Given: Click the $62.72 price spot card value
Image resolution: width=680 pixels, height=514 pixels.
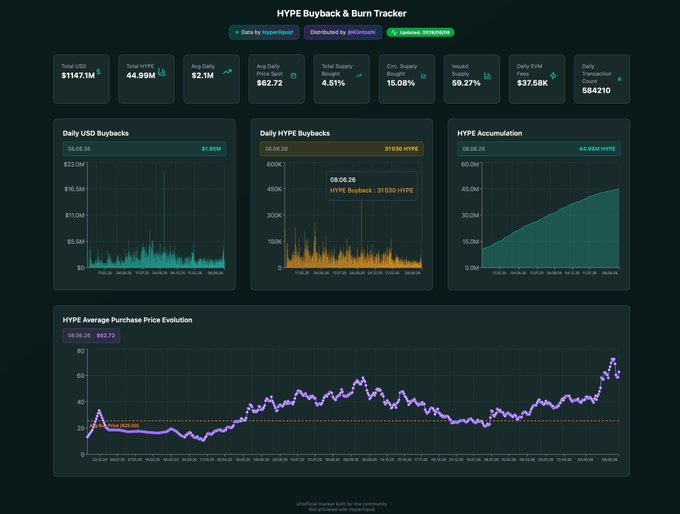Looking at the screenshot, I should coord(269,83).
